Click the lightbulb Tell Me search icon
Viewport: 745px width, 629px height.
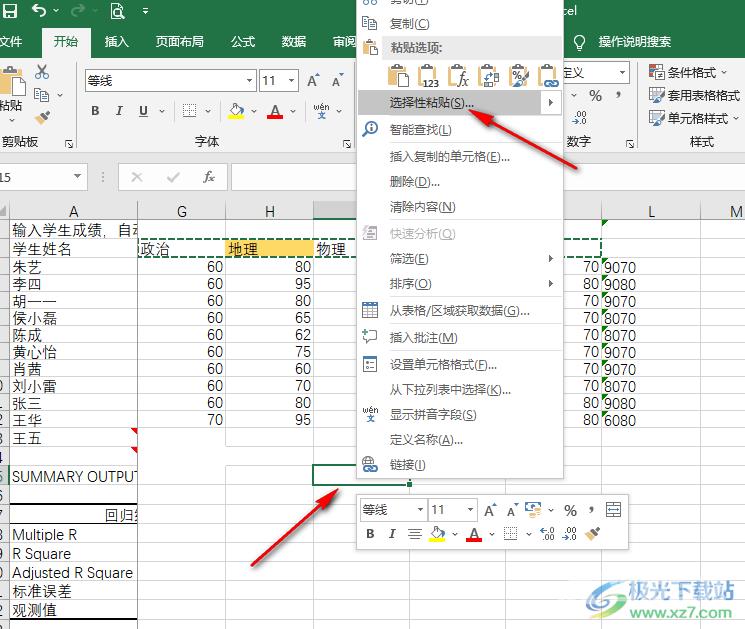(x=579, y=42)
